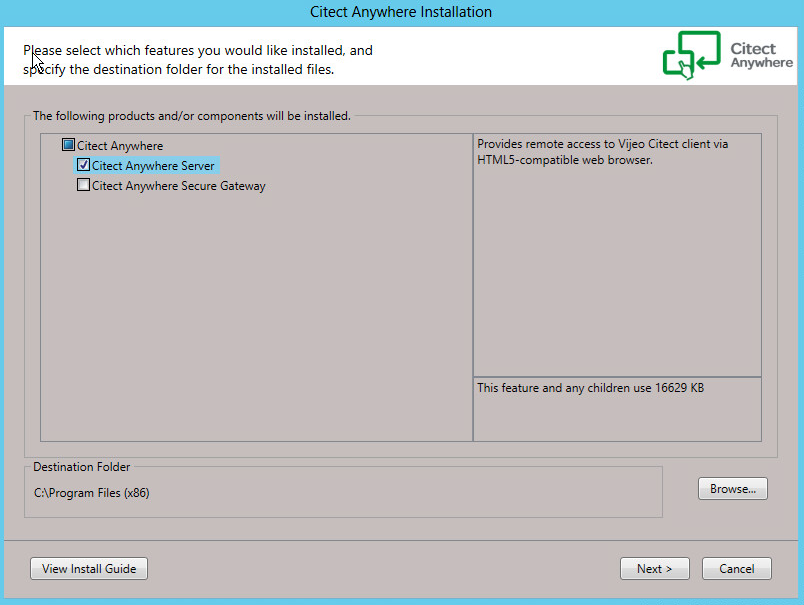This screenshot has height=605, width=804.
Task: Toggle the Citect Anywhere parent feature checkbox
Action: pos(68,145)
